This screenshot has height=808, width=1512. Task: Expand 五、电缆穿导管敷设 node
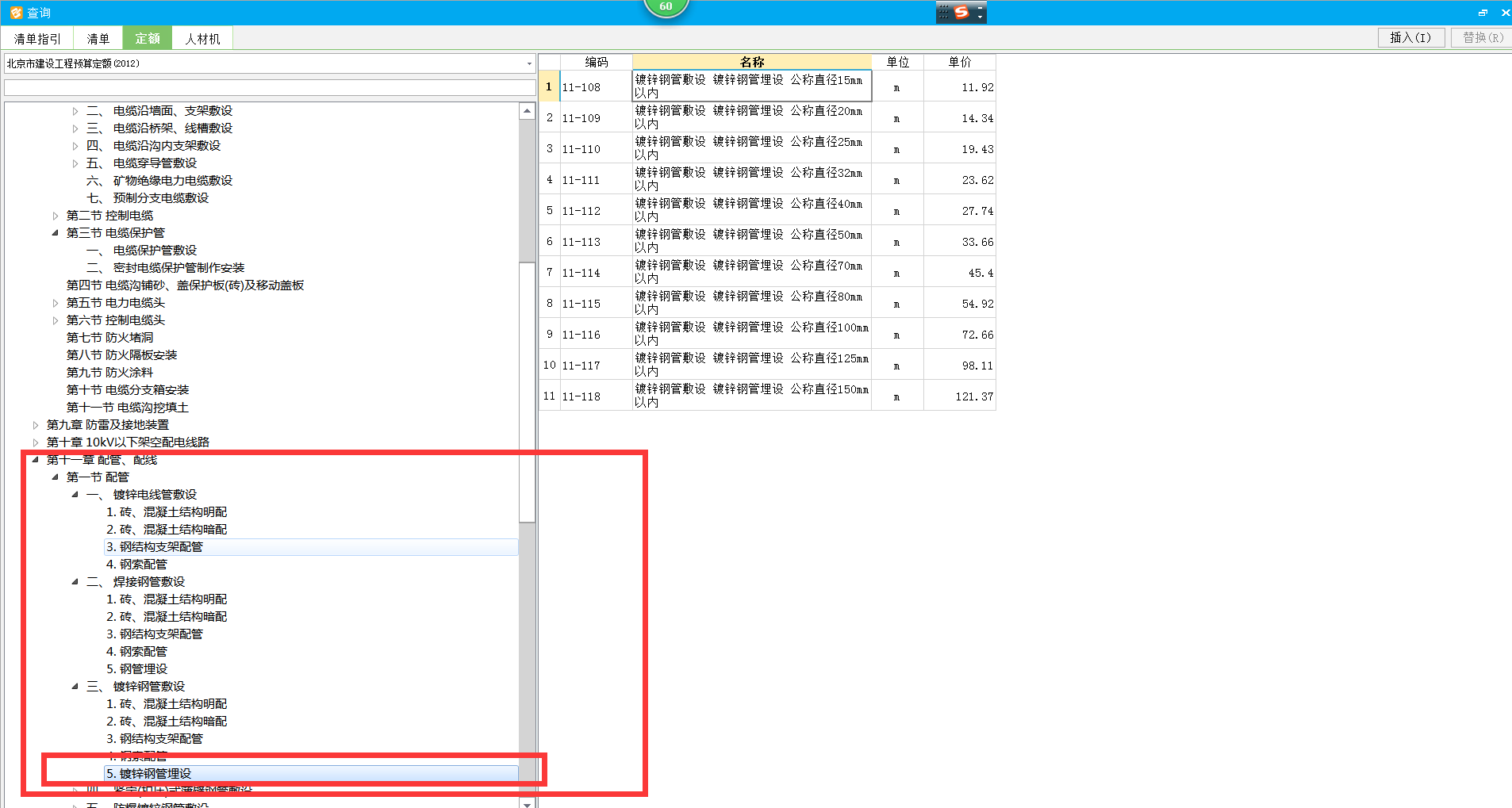point(75,163)
